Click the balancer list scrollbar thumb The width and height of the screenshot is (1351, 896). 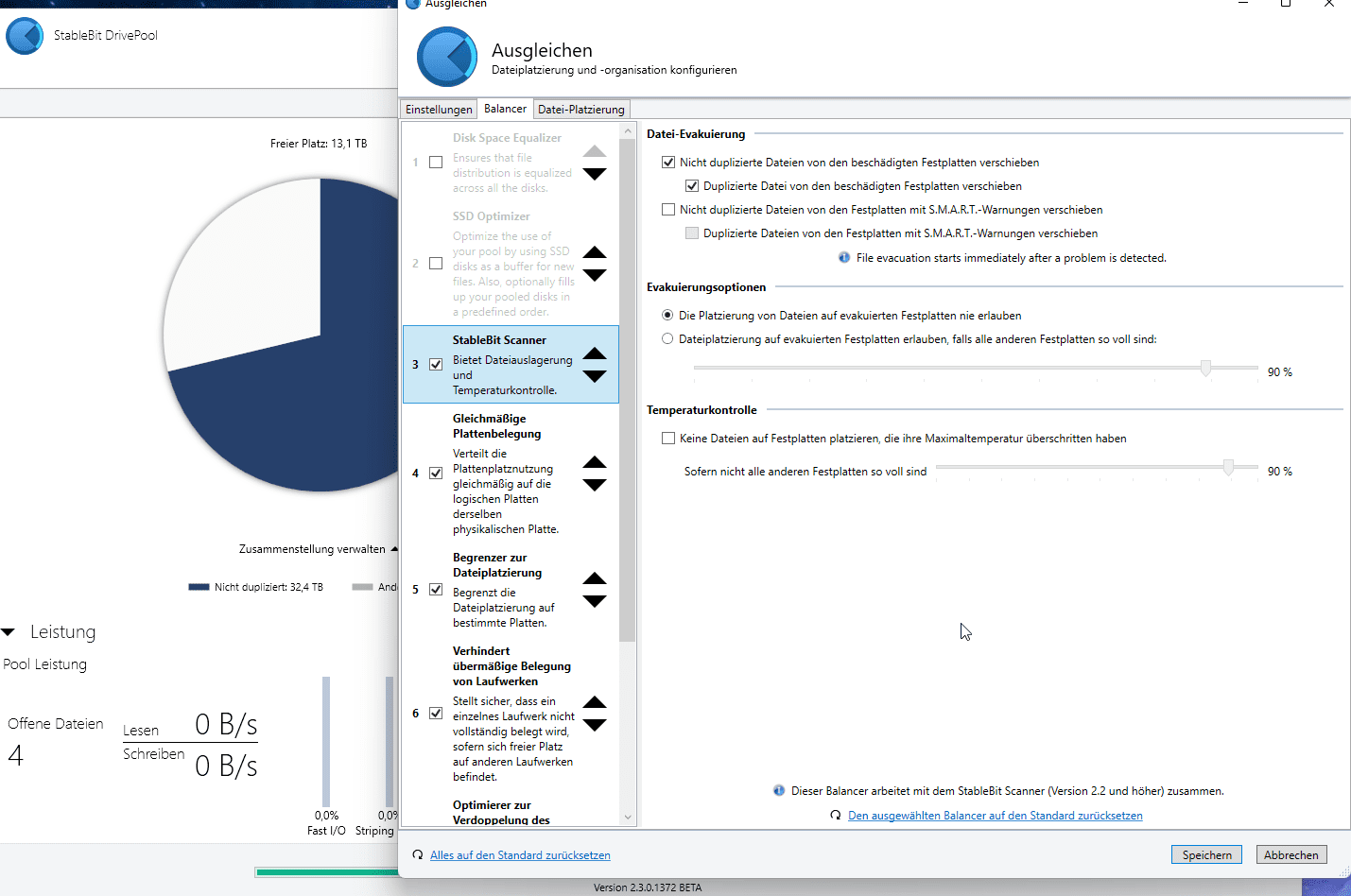click(628, 390)
